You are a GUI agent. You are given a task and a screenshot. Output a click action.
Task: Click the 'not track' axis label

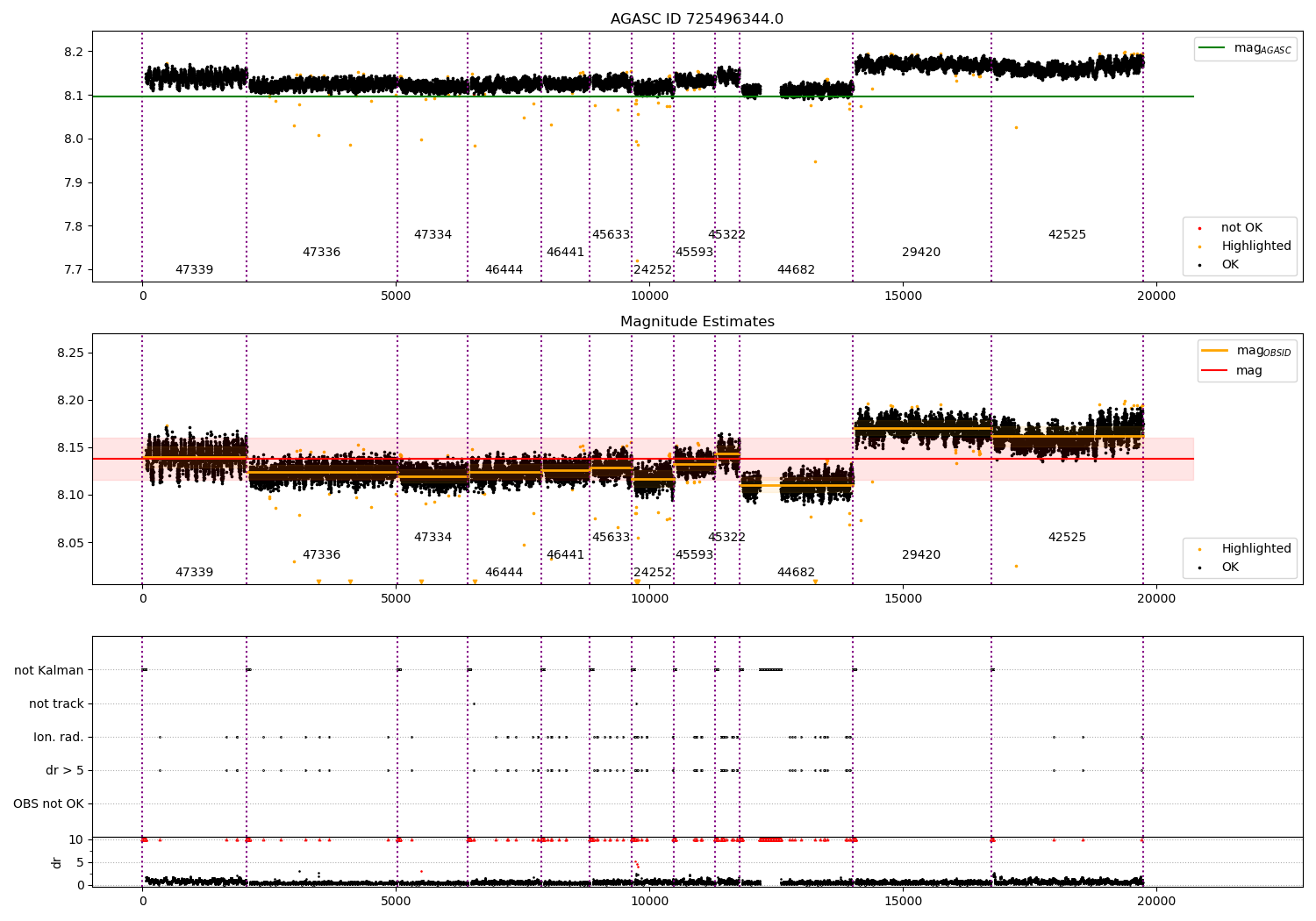[56, 703]
